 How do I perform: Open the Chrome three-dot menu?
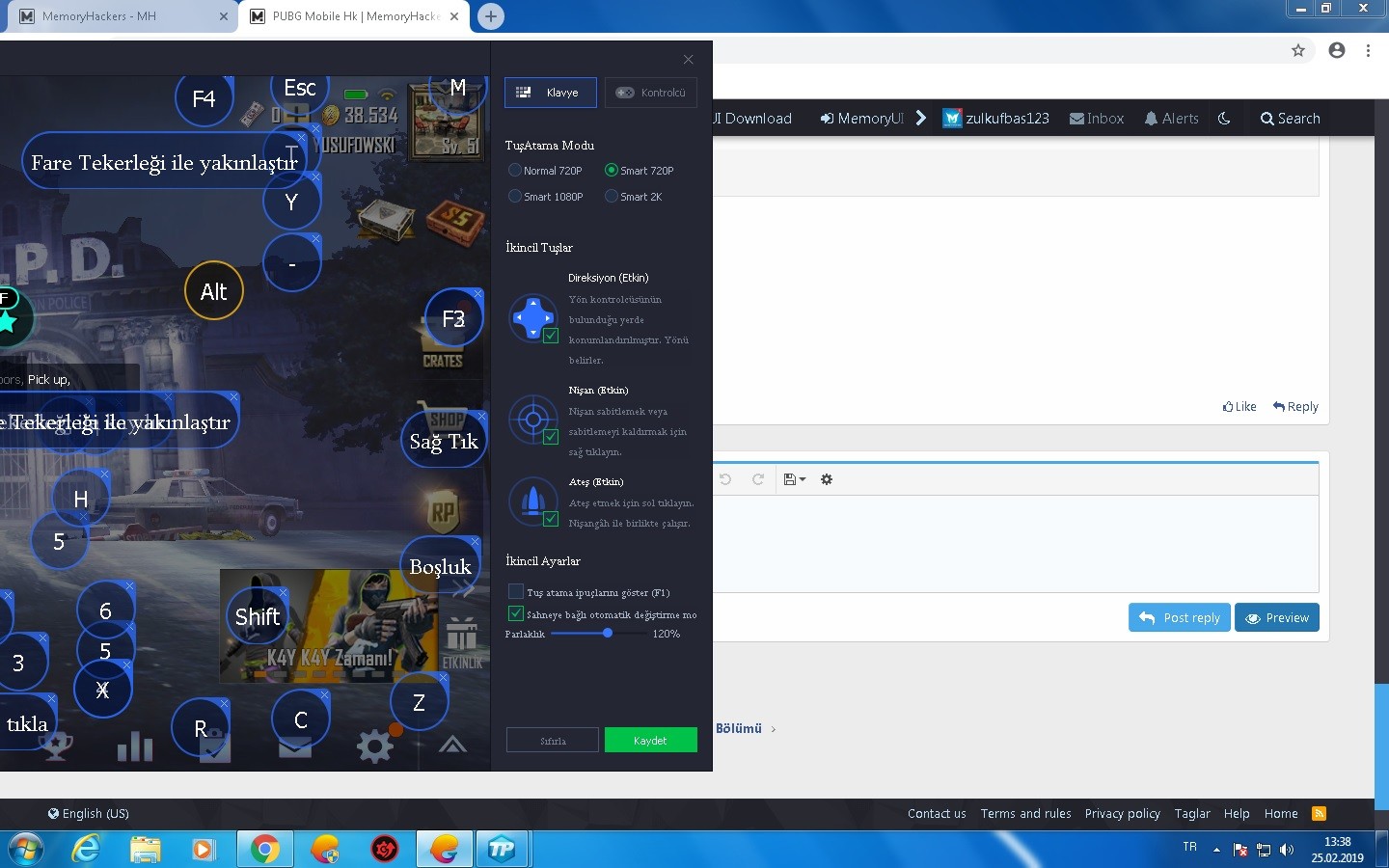[1368, 50]
